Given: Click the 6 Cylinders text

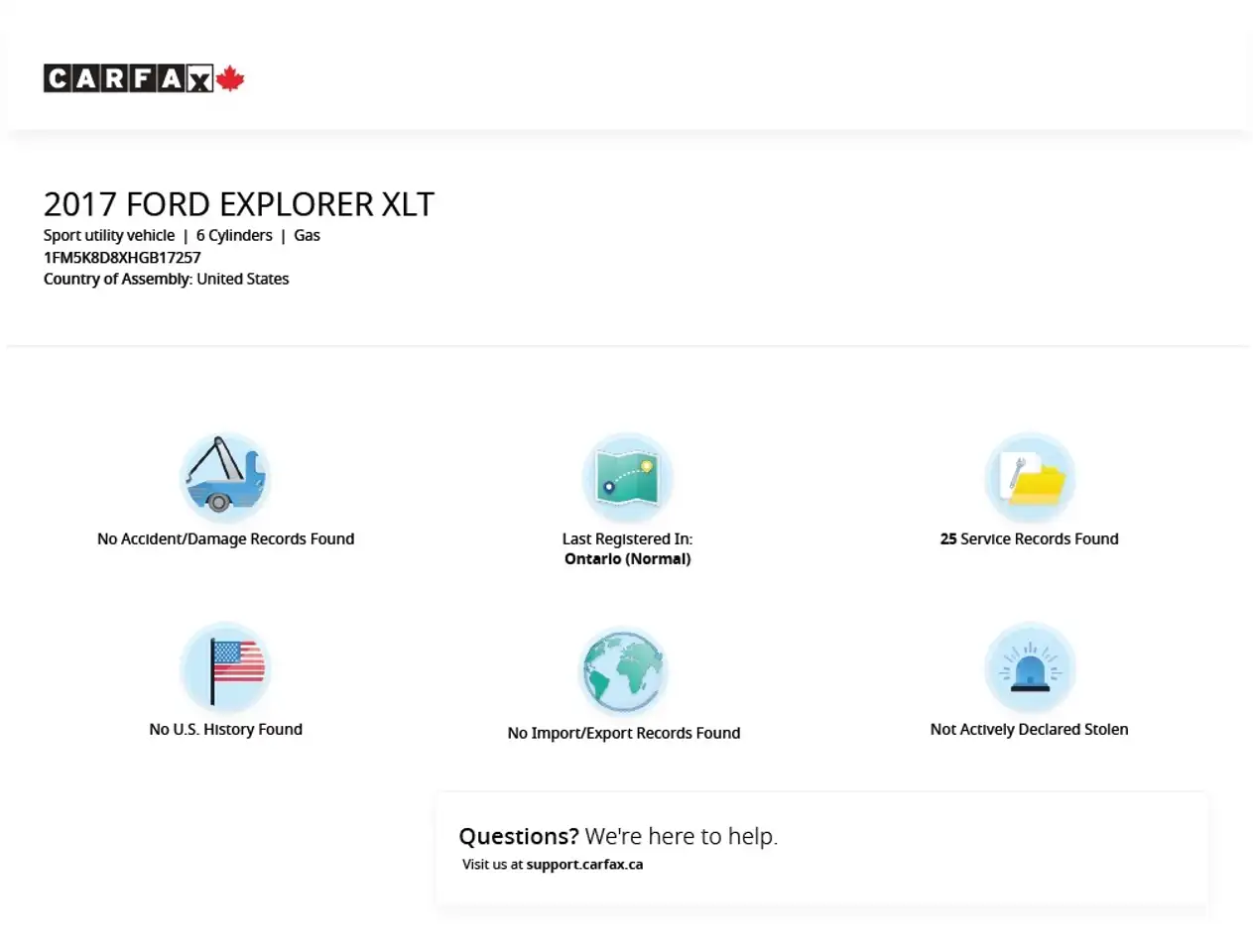Looking at the screenshot, I should coord(234,236).
